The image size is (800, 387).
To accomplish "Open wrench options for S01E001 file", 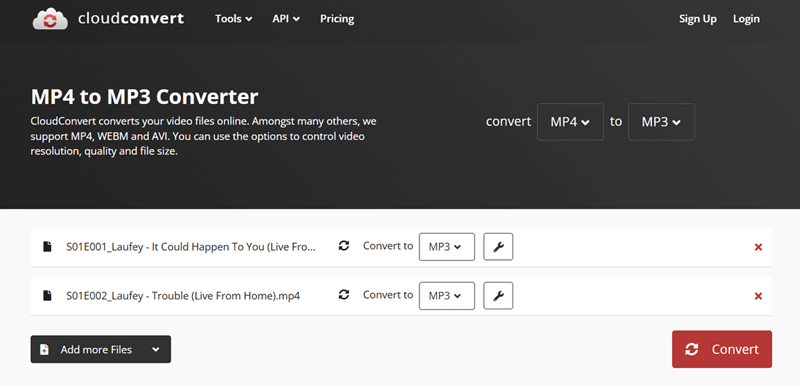I will [x=498, y=247].
